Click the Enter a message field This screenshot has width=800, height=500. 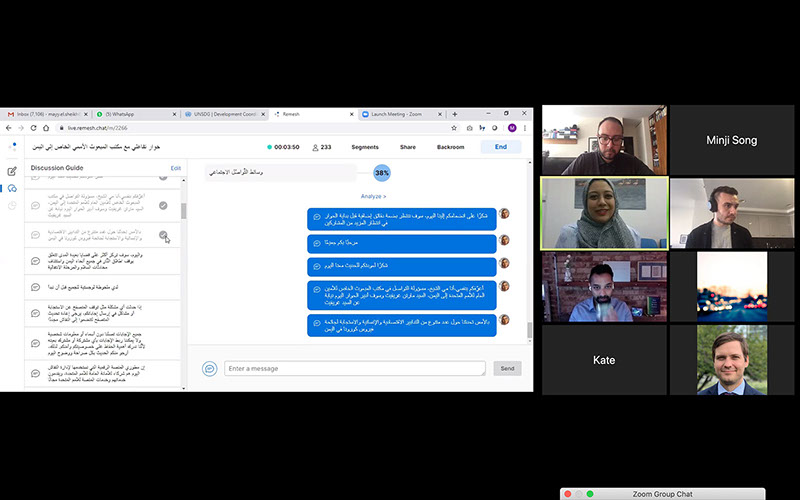tap(355, 369)
